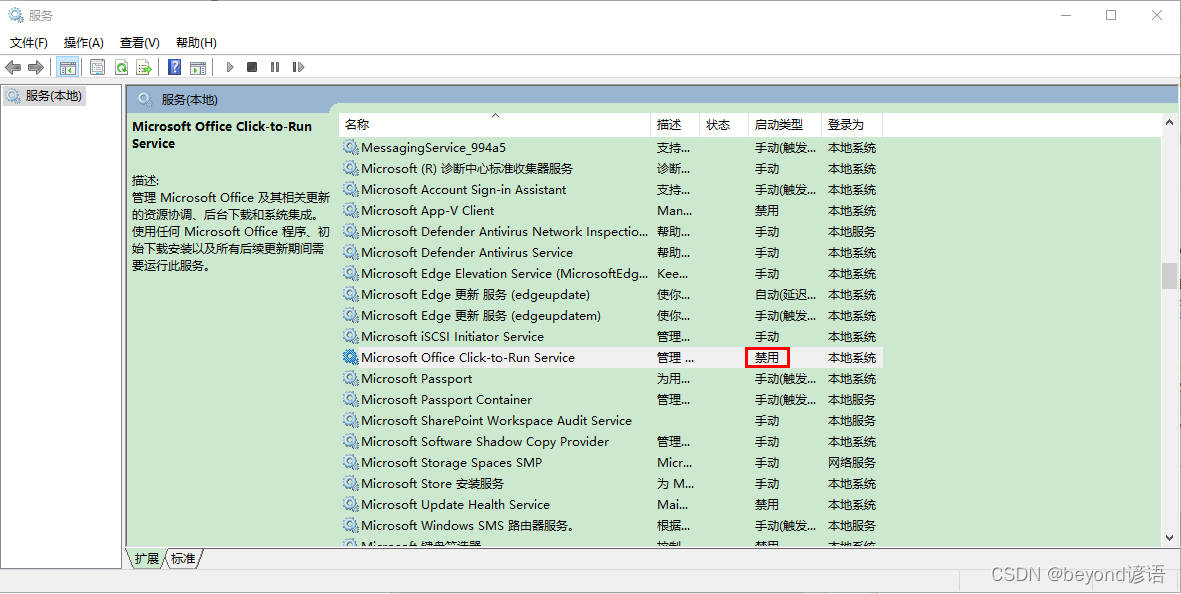This screenshot has width=1181, height=594.
Task: Click the Microsoft Passport Container gear icon
Action: 350,400
